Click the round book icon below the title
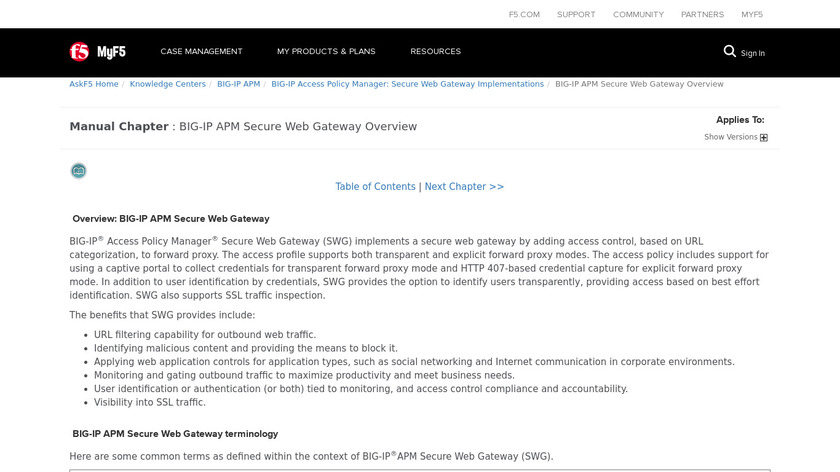The height and width of the screenshot is (472, 840). 78,171
